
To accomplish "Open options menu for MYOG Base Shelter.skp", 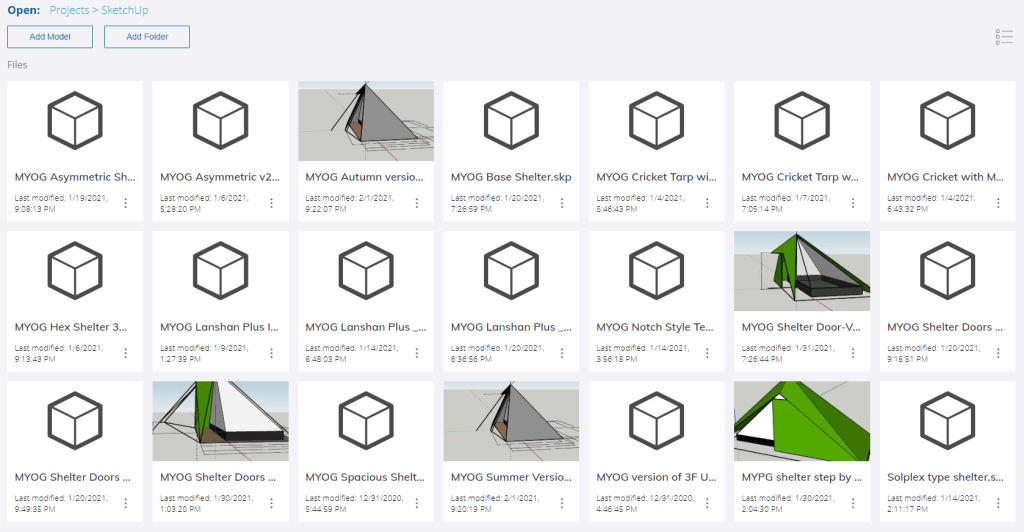I will (x=562, y=203).
